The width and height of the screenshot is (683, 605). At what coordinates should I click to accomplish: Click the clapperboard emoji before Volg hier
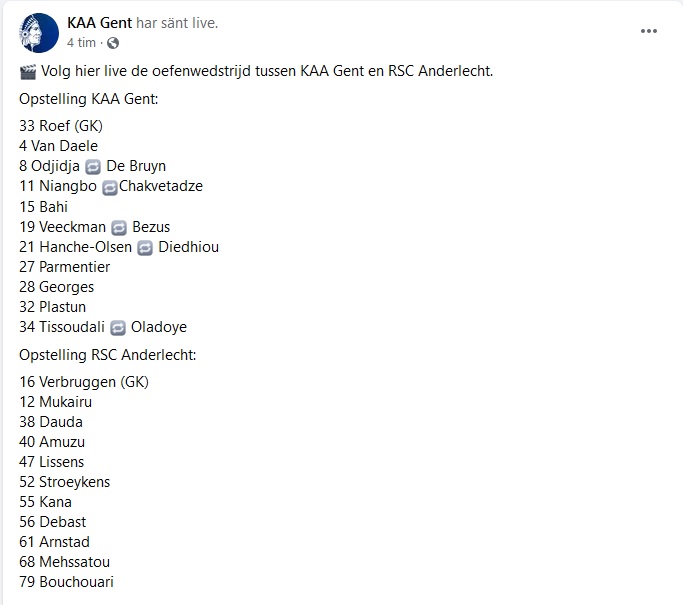pyautogui.click(x=28, y=71)
